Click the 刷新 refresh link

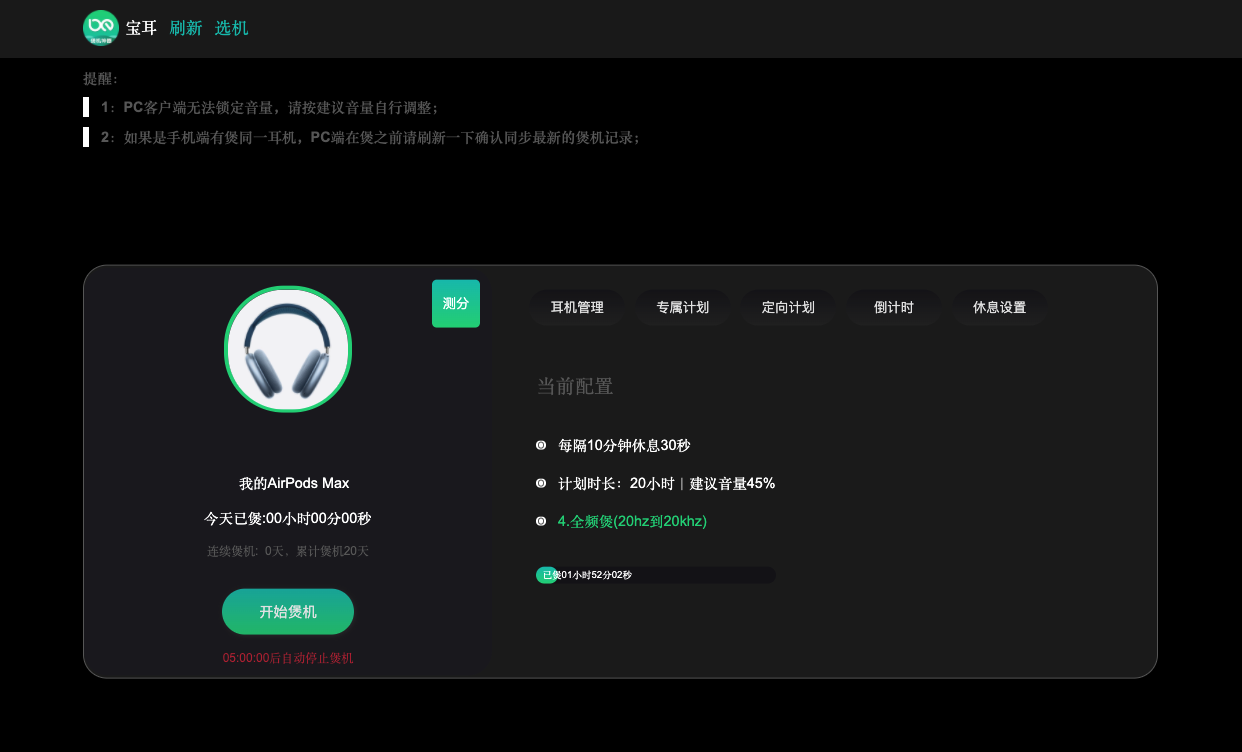click(186, 28)
